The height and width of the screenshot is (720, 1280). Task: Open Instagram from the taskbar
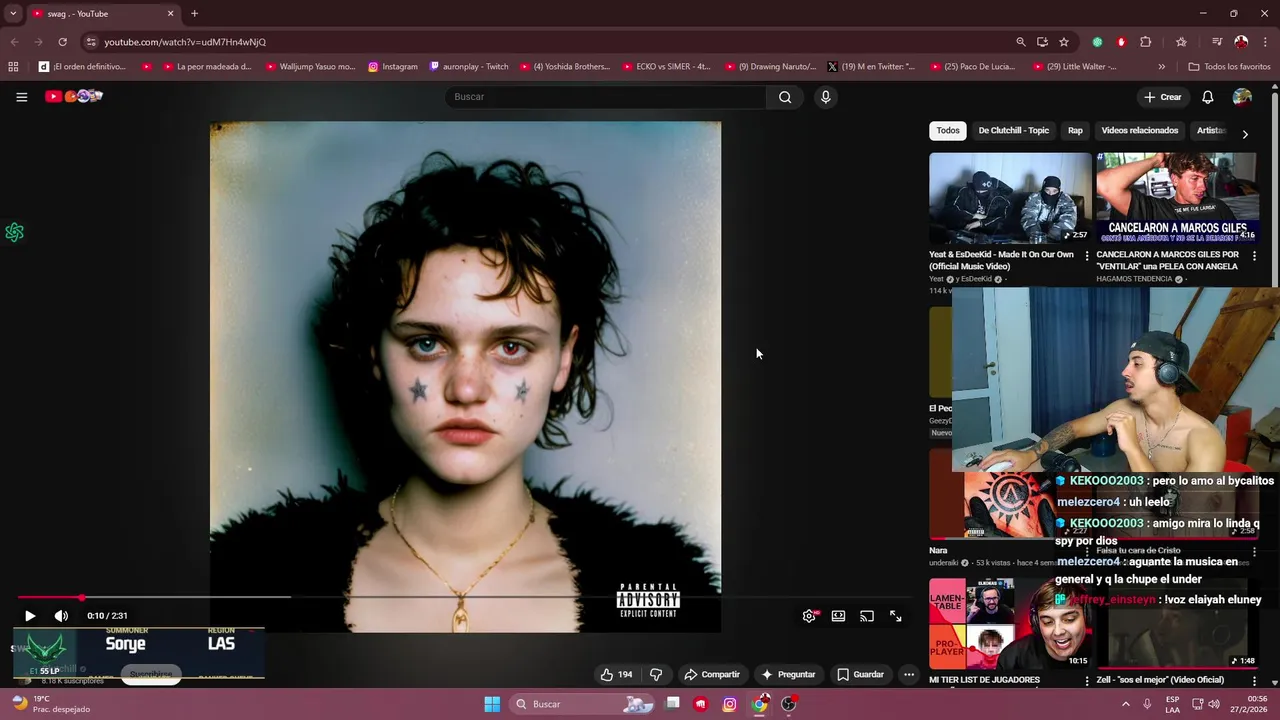point(730,704)
